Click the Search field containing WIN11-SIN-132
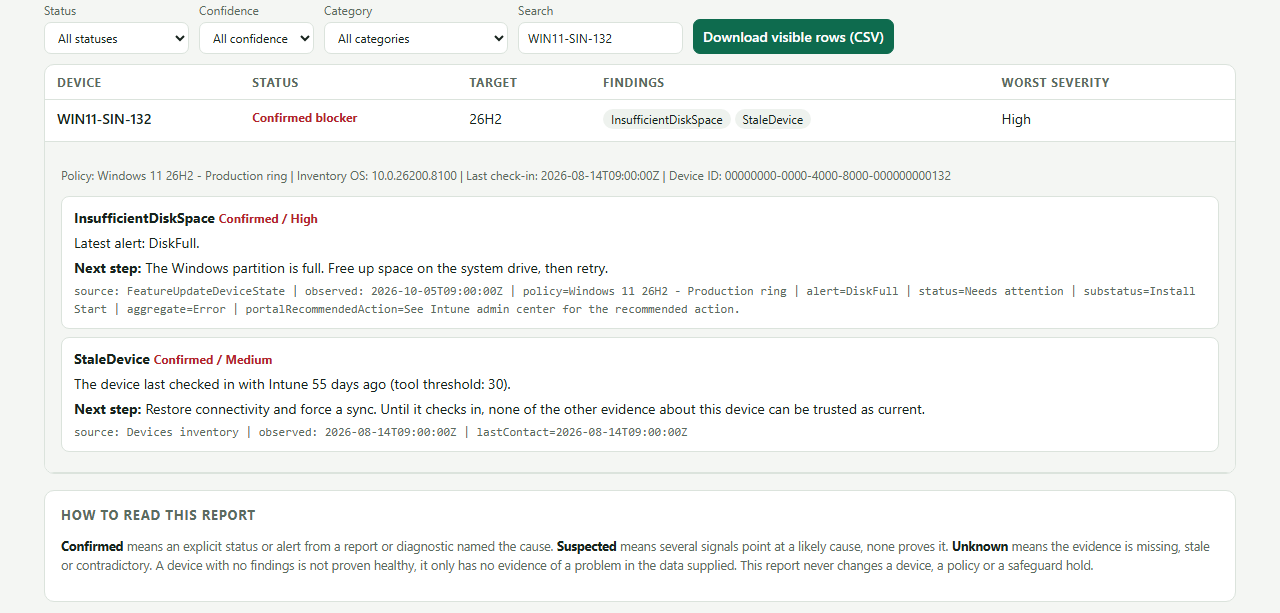This screenshot has width=1280, height=613. point(600,39)
